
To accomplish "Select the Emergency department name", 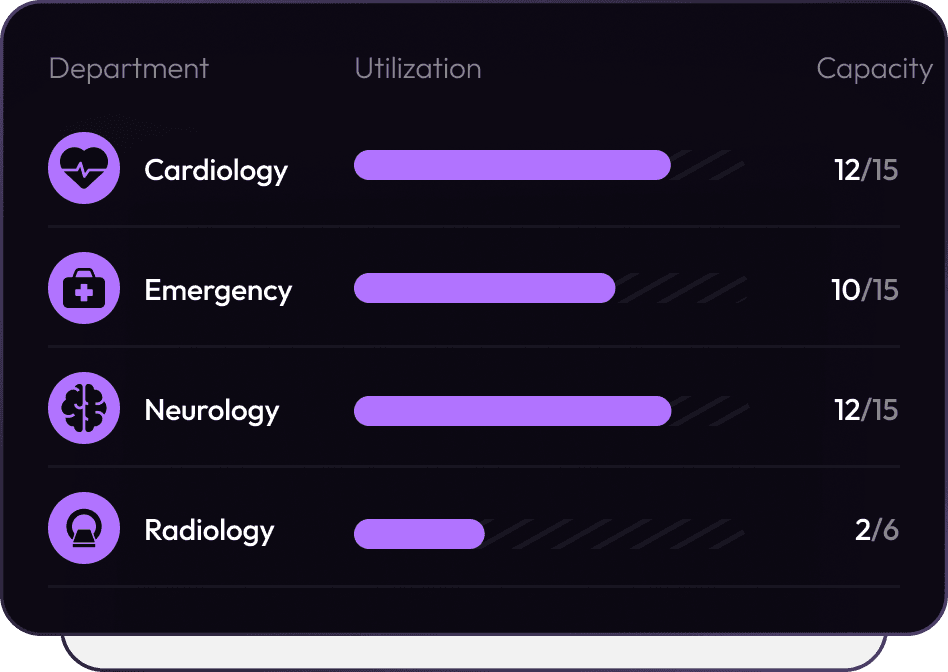I will click(218, 290).
